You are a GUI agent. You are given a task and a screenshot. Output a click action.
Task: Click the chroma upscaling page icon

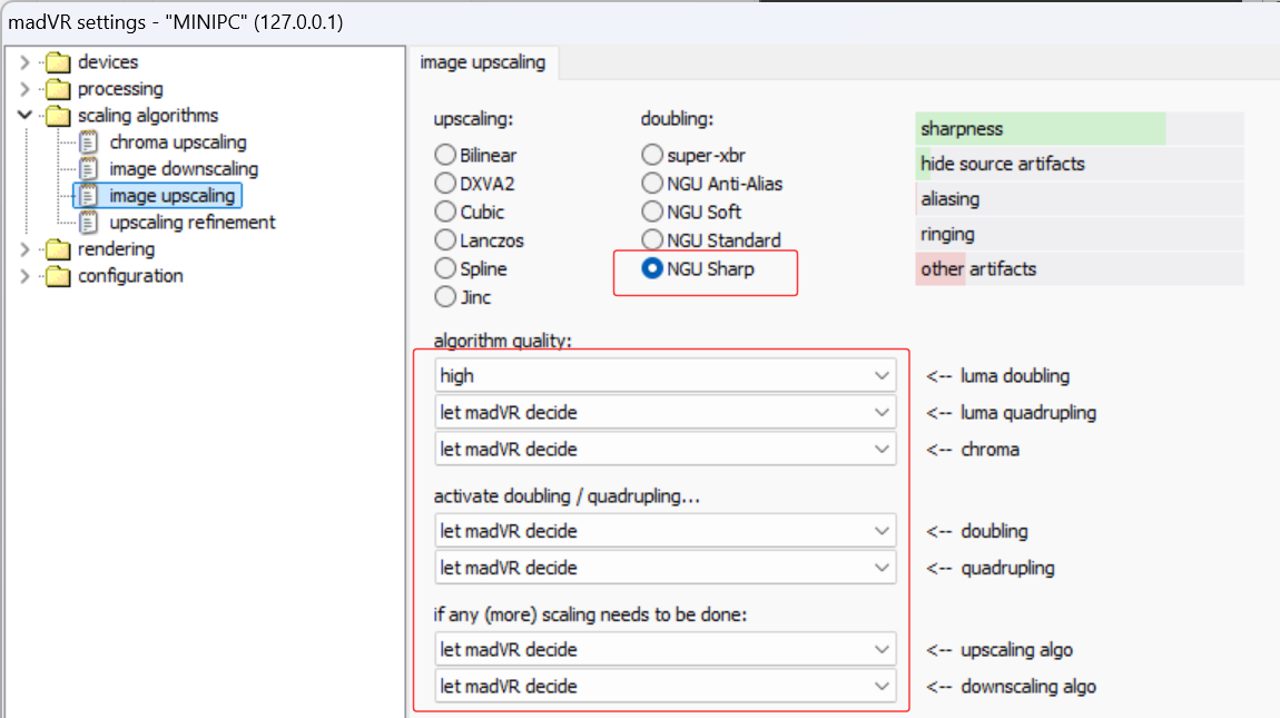point(89,143)
